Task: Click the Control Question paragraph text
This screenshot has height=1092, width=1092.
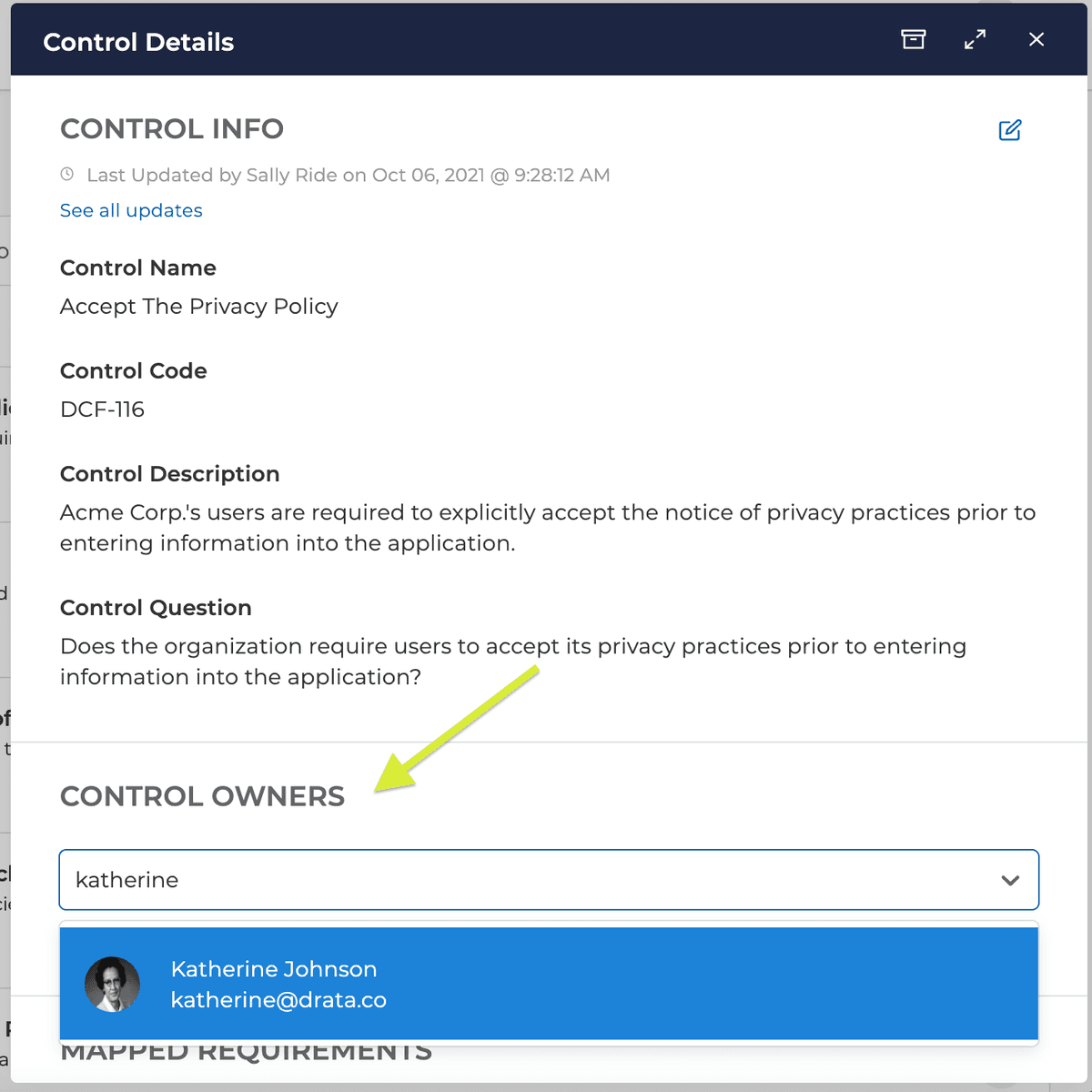Action: tap(513, 662)
